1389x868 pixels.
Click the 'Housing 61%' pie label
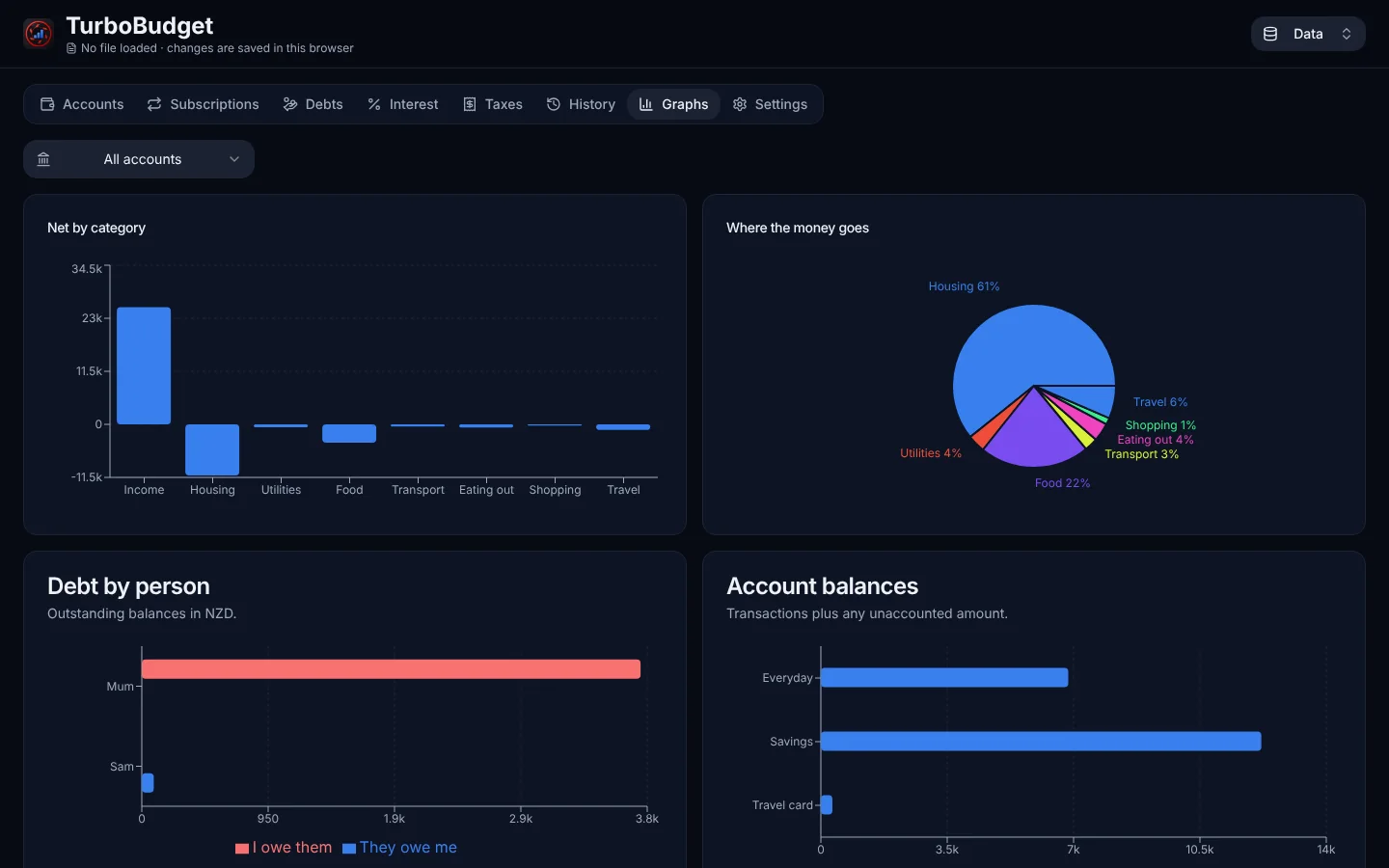964,286
